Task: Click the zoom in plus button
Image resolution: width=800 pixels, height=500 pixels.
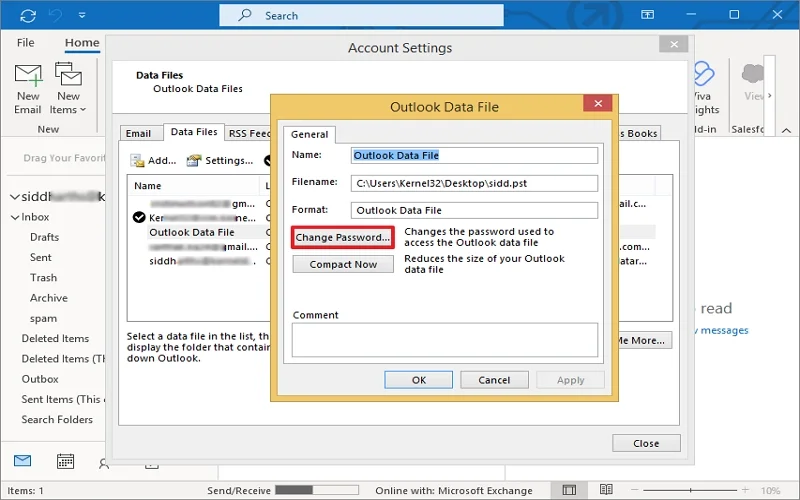Action: [745, 490]
